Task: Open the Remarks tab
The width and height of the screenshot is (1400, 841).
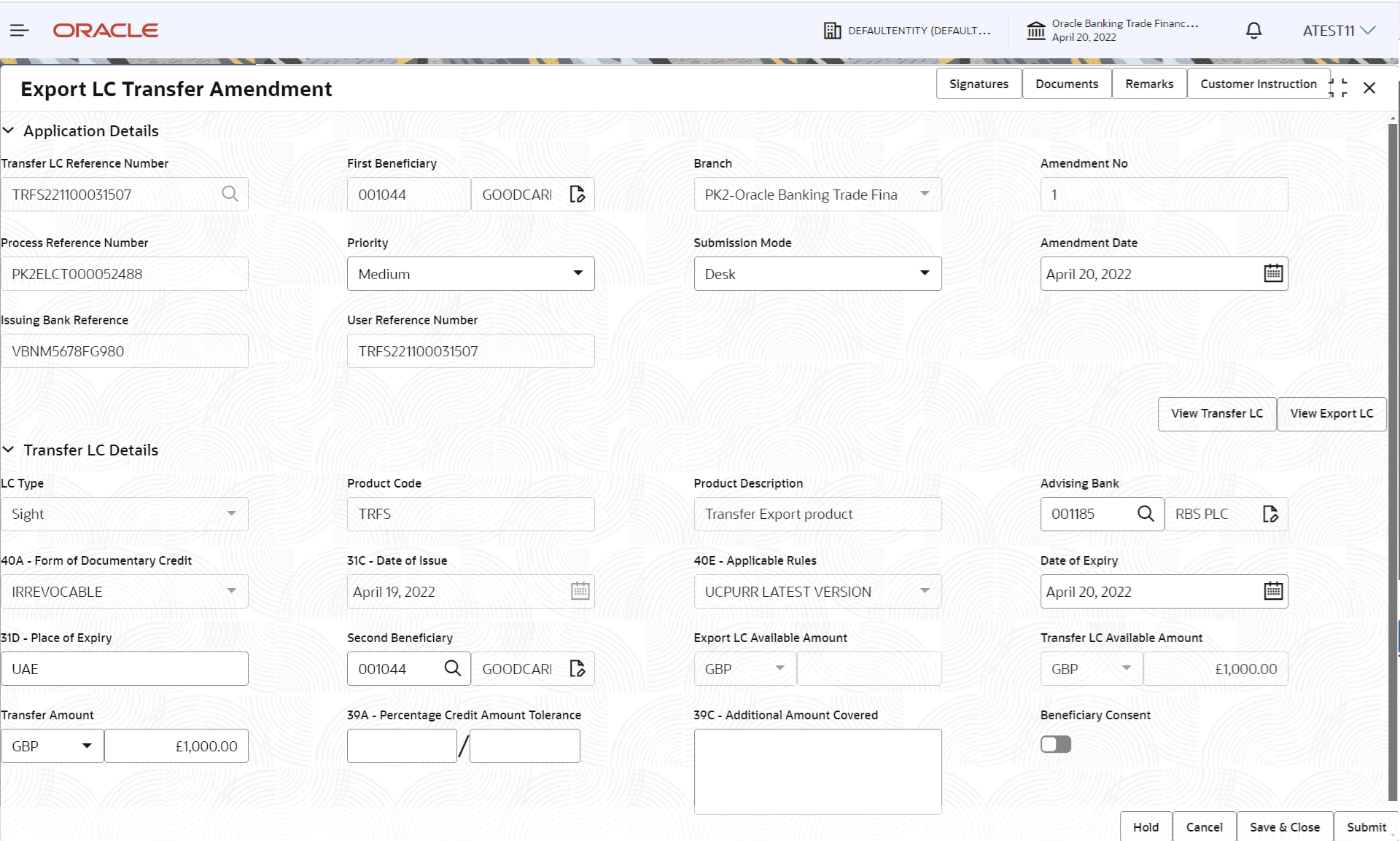Action: (1148, 83)
